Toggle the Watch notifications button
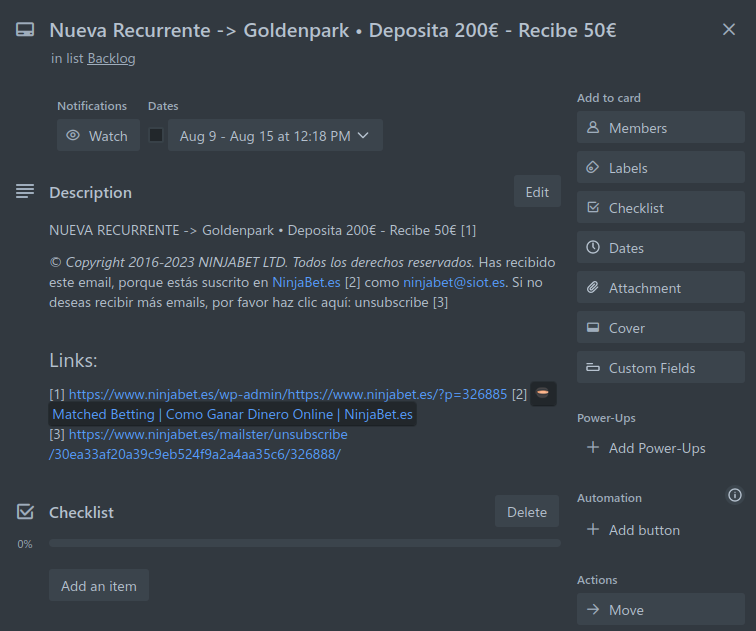The width and height of the screenshot is (756, 631). (x=98, y=135)
